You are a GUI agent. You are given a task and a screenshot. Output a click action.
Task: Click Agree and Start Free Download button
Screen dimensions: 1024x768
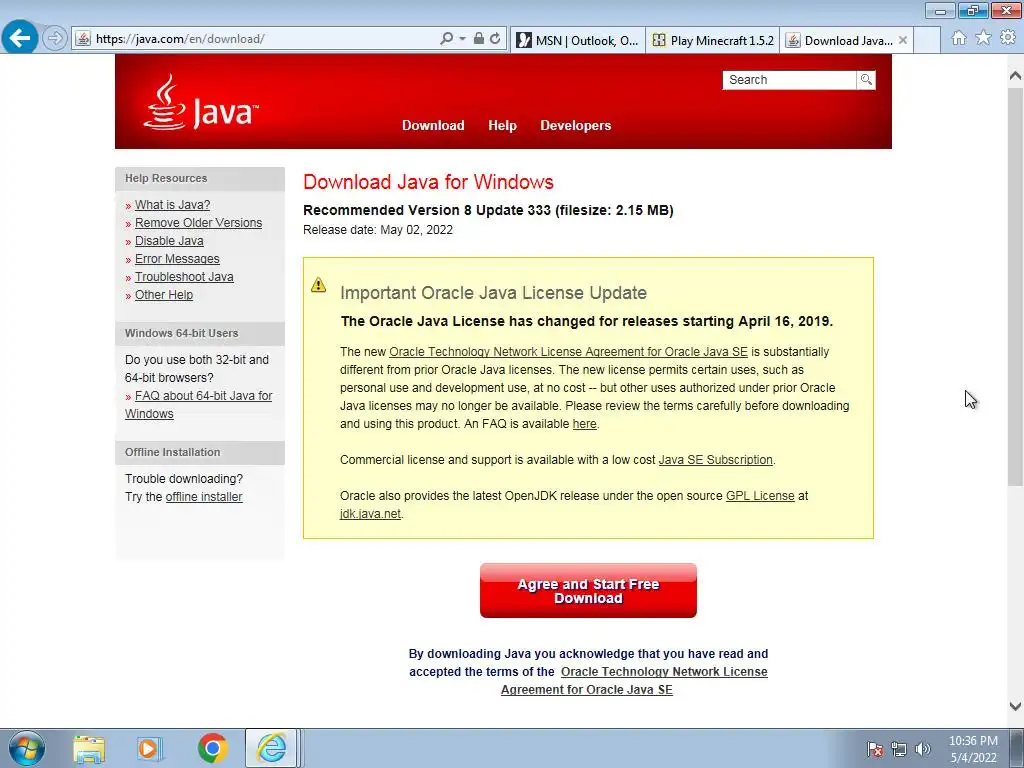588,591
